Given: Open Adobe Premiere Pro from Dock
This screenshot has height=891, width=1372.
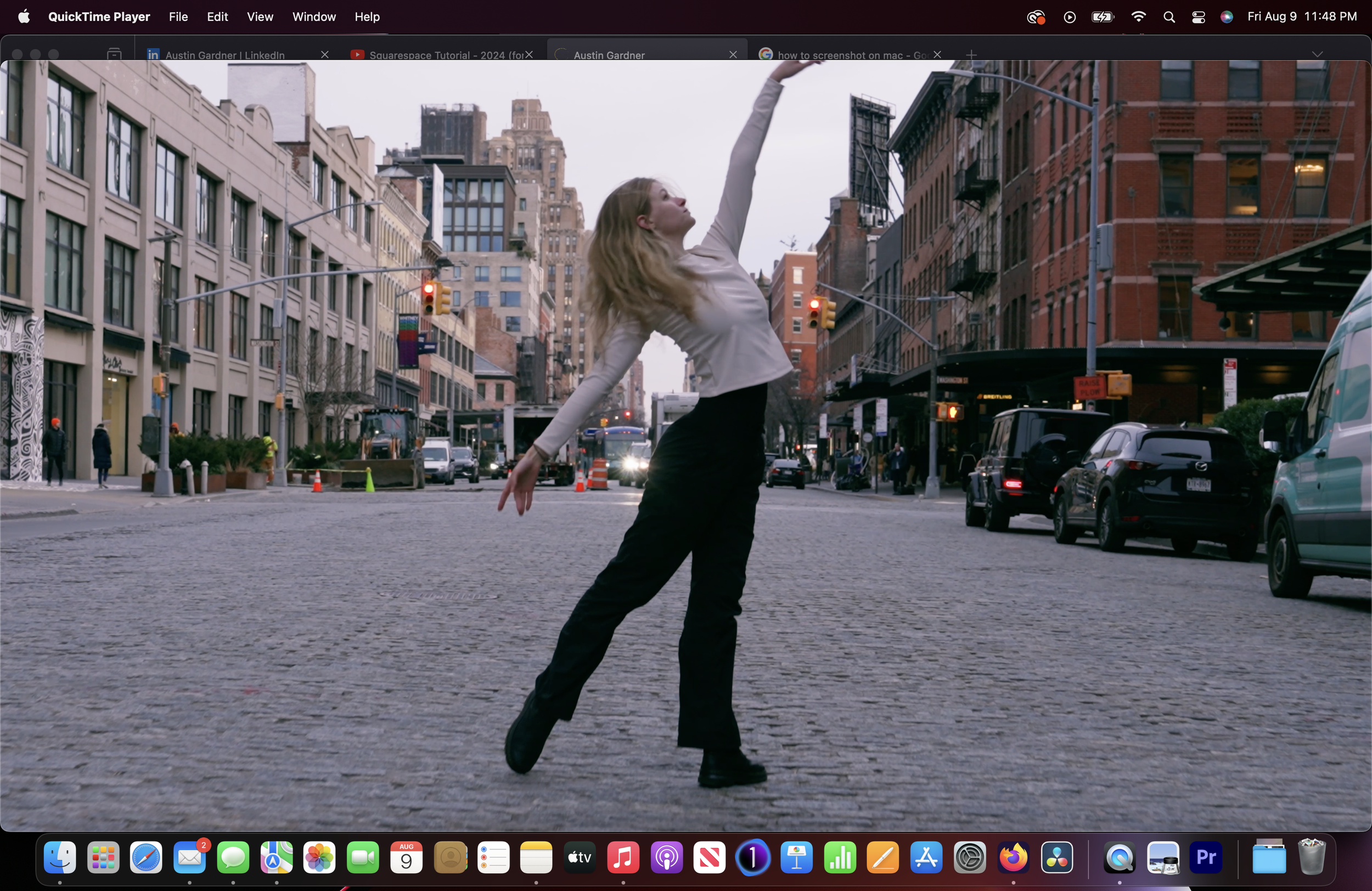Looking at the screenshot, I should pyautogui.click(x=1206, y=858).
